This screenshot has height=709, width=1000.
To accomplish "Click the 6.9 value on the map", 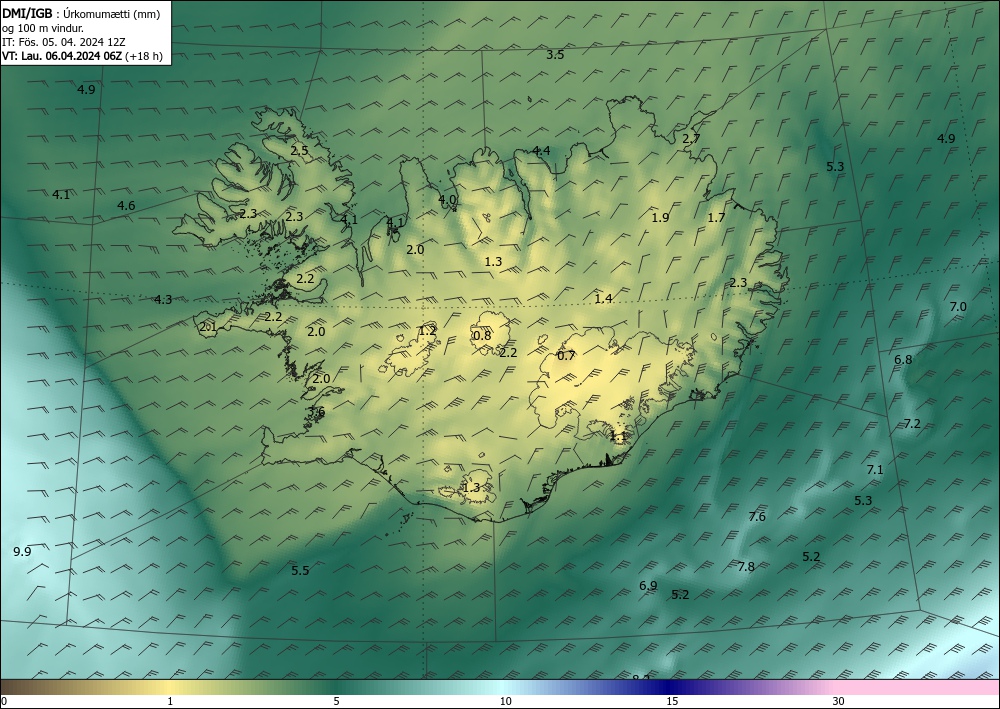I will click(x=648, y=586).
